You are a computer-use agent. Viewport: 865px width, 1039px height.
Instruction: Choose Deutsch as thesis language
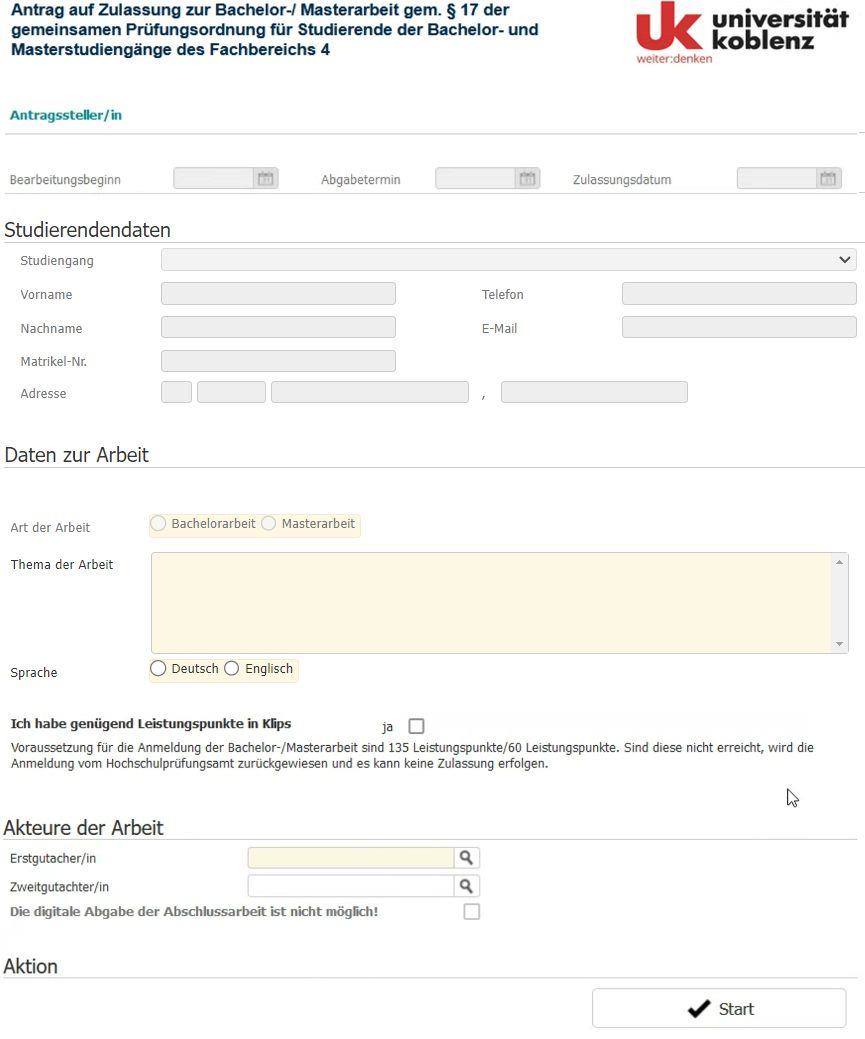pos(158,669)
